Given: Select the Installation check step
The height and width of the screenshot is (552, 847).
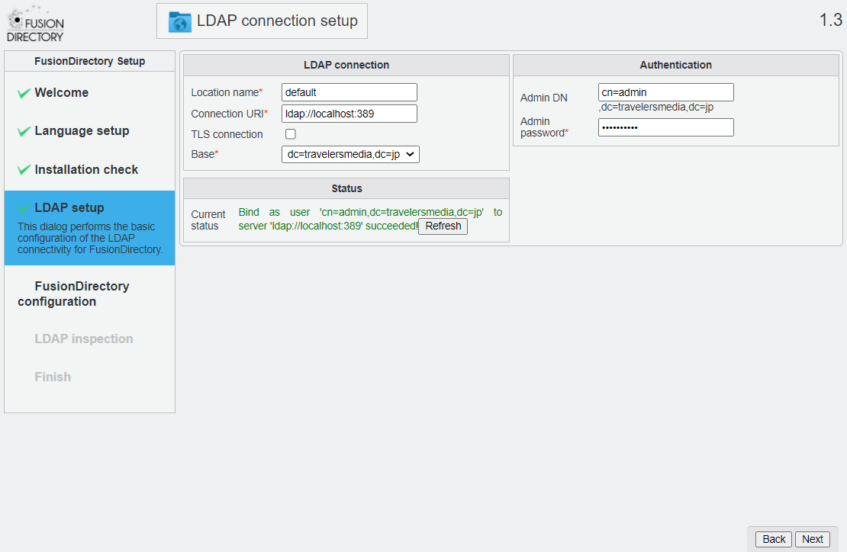Looking at the screenshot, I should point(86,170).
